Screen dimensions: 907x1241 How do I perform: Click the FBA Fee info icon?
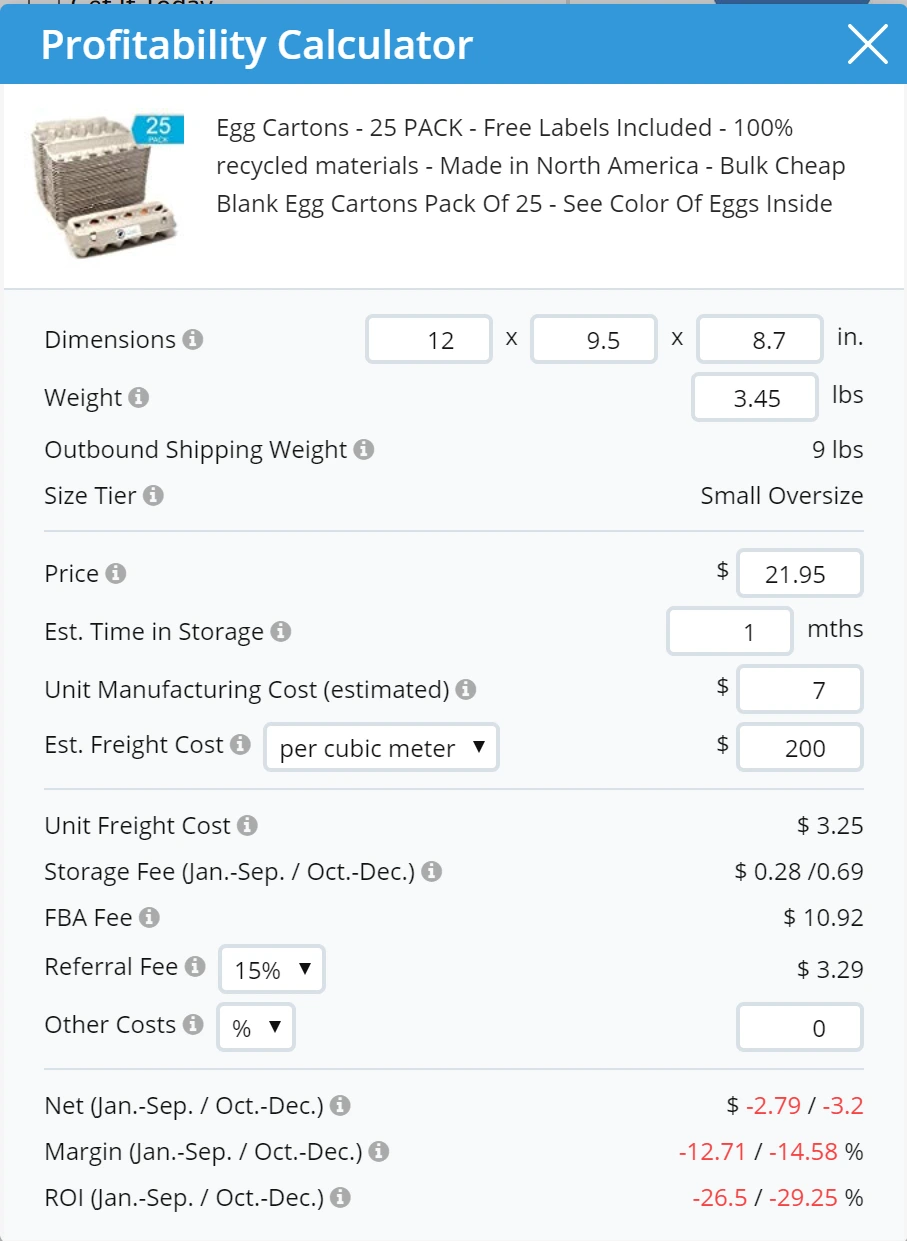pyautogui.click(x=149, y=917)
